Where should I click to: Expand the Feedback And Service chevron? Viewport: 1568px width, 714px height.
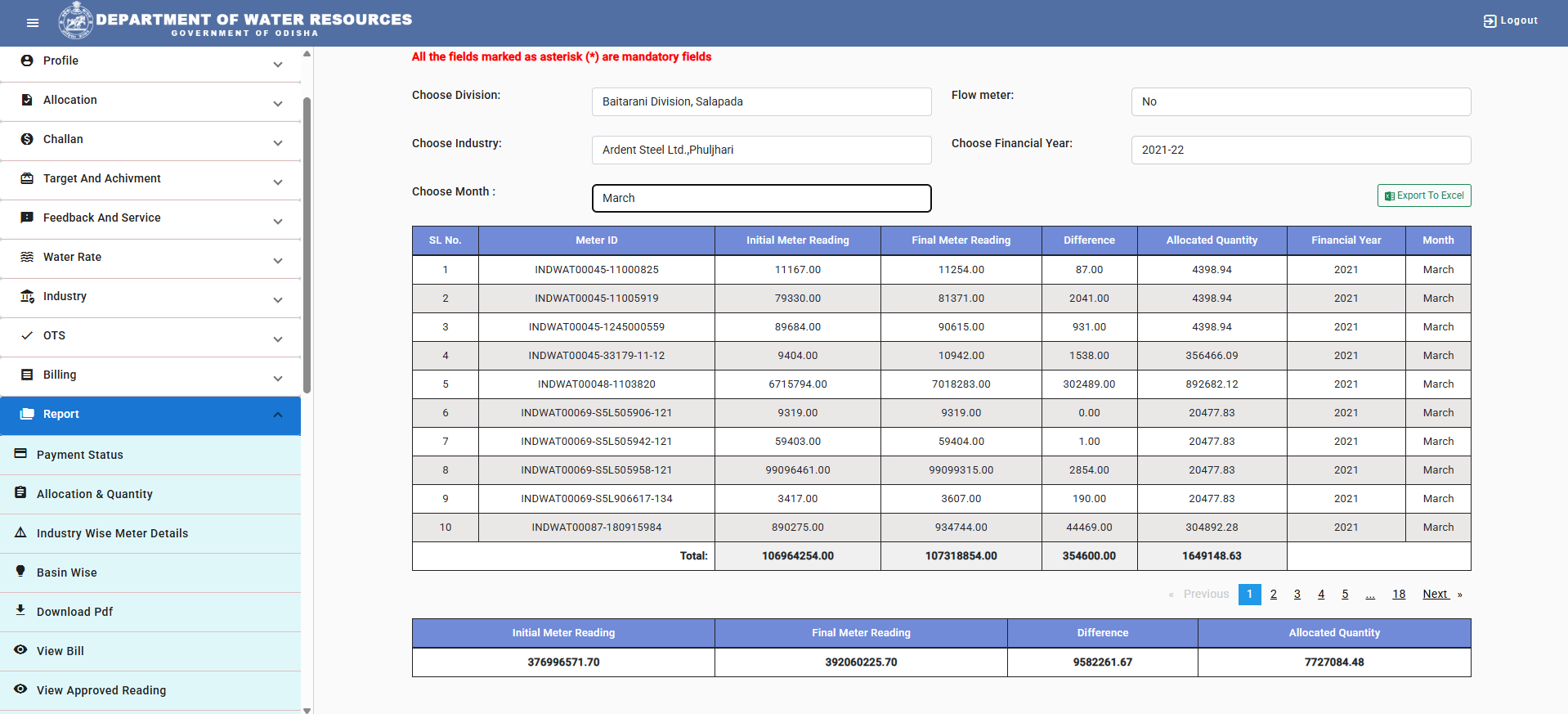[x=278, y=222]
